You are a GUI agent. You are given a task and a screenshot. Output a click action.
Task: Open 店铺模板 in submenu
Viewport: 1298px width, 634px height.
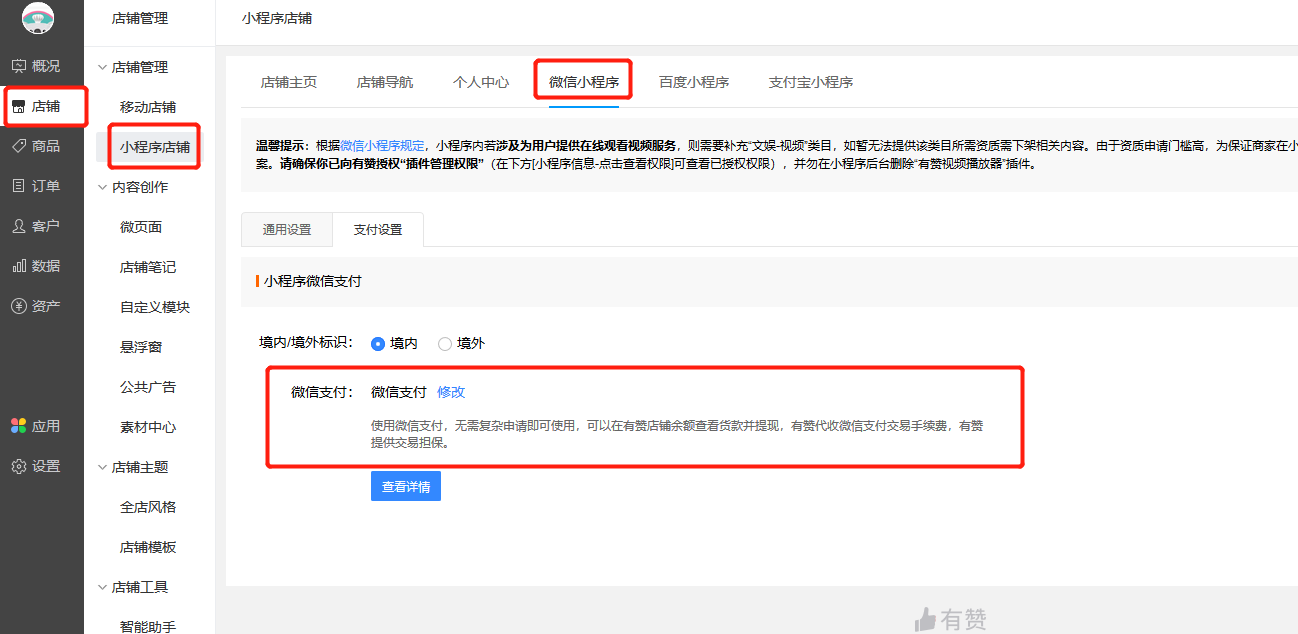pos(148,547)
